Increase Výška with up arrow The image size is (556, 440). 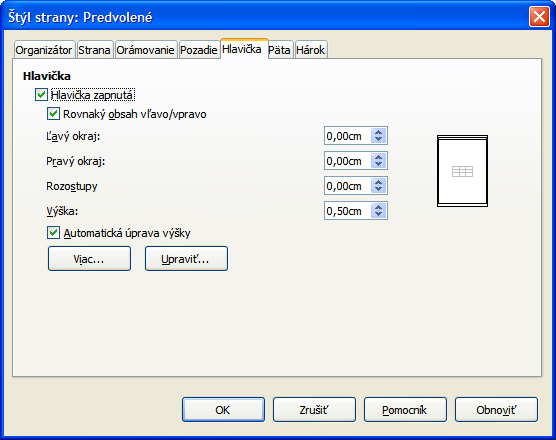[x=379, y=207]
